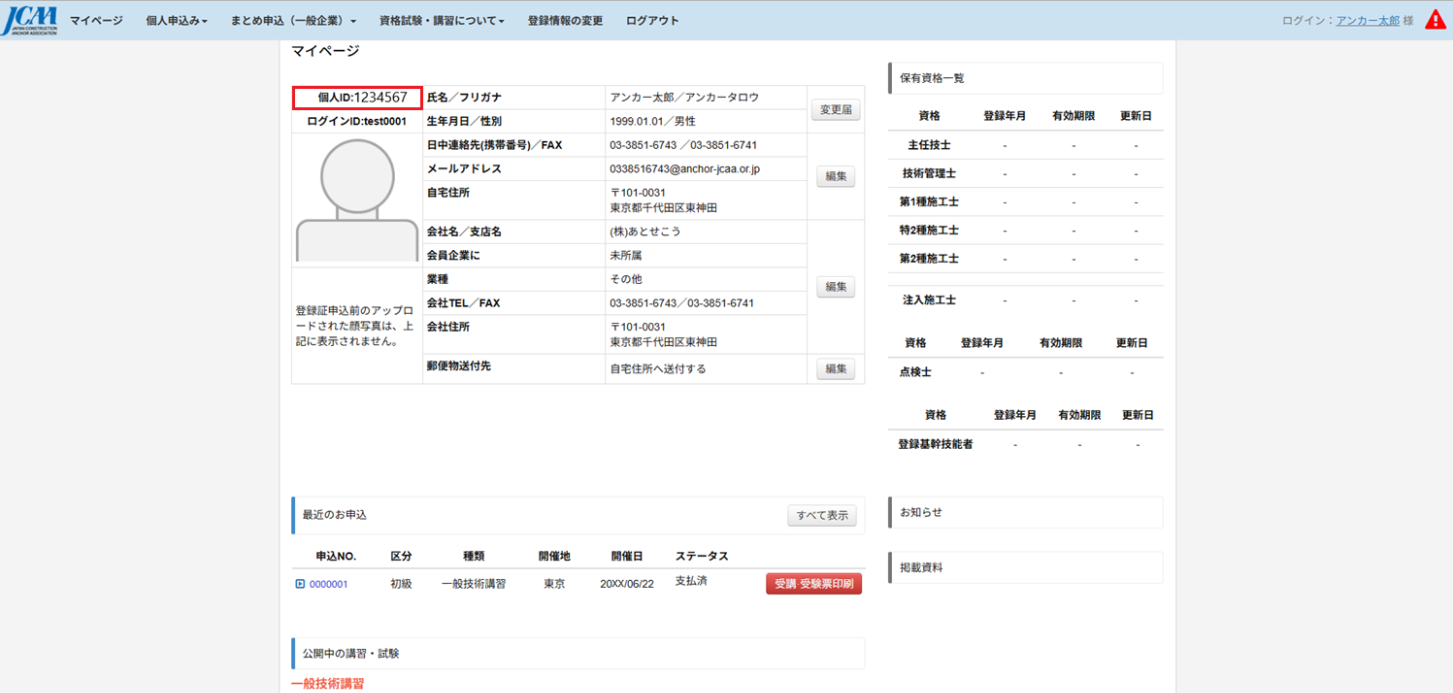Click 技術管理士 qualification row
Image resolution: width=1453 pixels, height=693 pixels.
(x=1025, y=173)
